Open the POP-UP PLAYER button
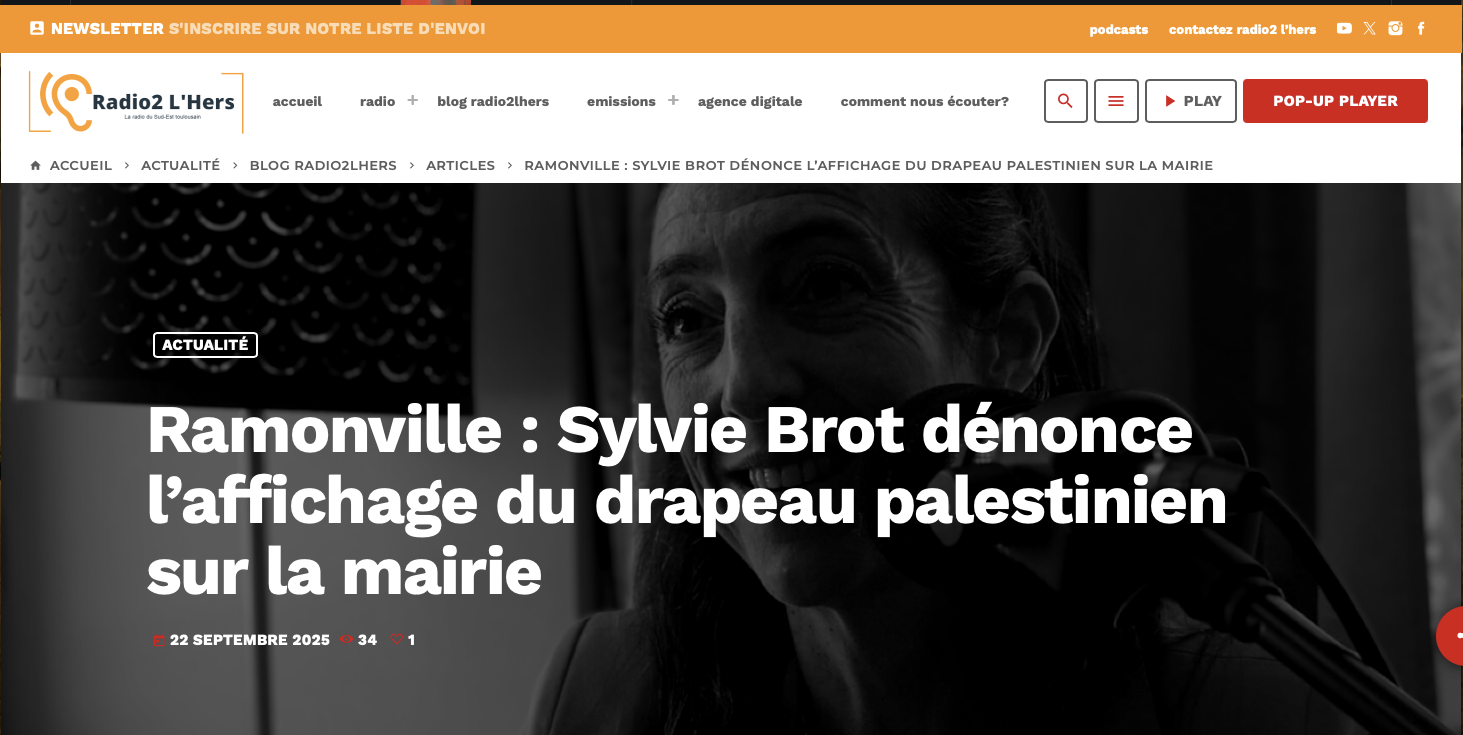 pyautogui.click(x=1335, y=101)
